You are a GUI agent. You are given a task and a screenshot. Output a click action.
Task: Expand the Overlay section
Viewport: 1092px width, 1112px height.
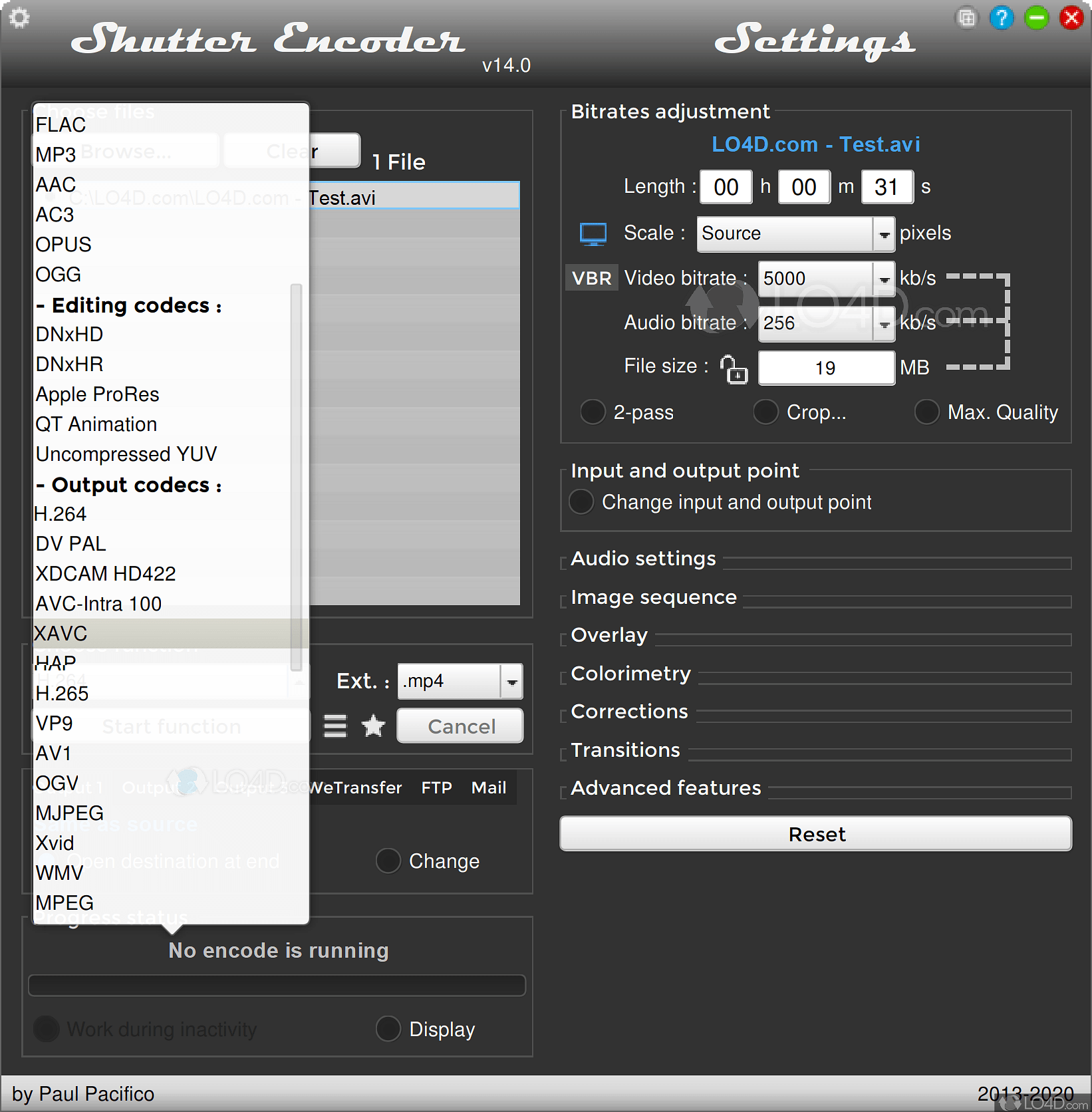(x=609, y=635)
